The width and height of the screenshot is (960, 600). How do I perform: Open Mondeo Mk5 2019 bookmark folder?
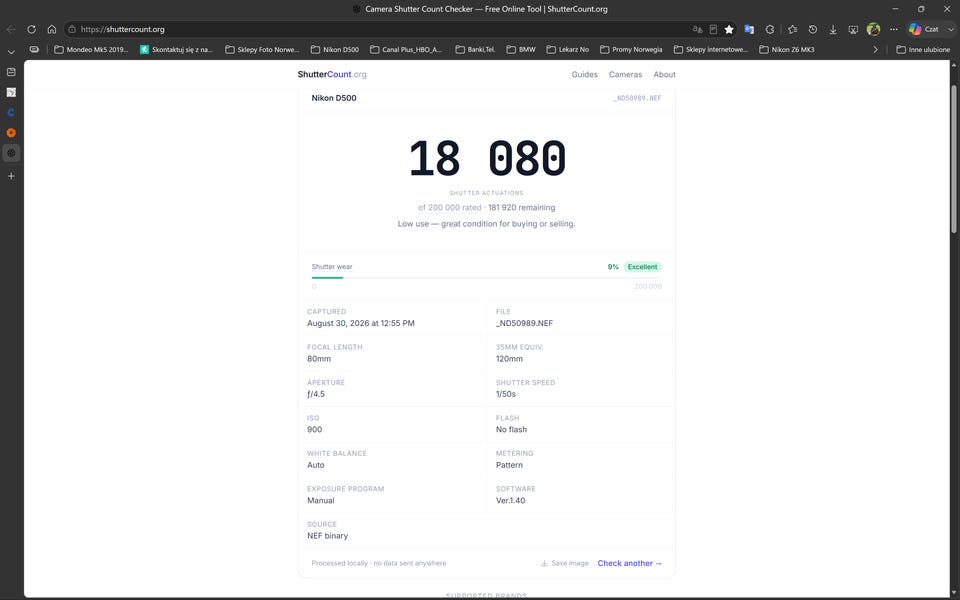pos(91,50)
